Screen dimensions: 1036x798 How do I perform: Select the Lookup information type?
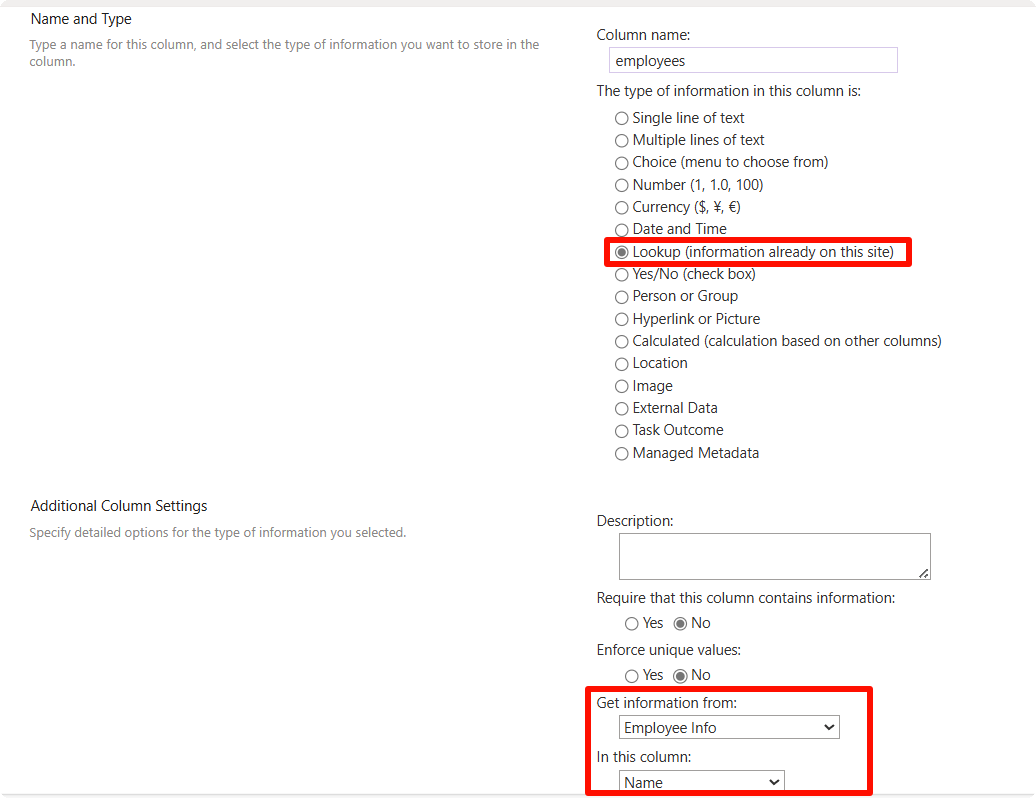tap(621, 251)
